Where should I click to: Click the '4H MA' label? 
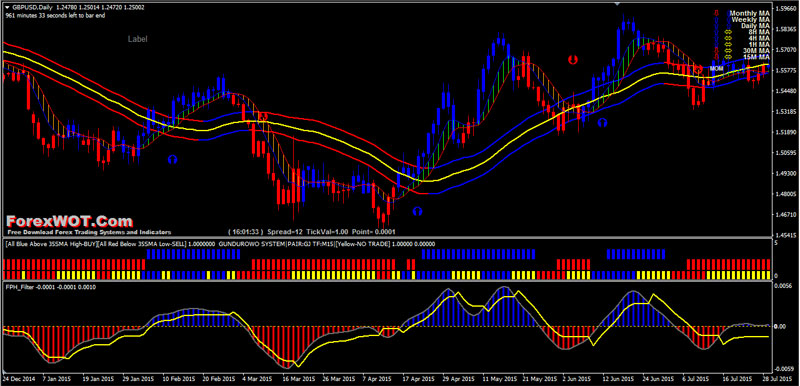point(760,38)
